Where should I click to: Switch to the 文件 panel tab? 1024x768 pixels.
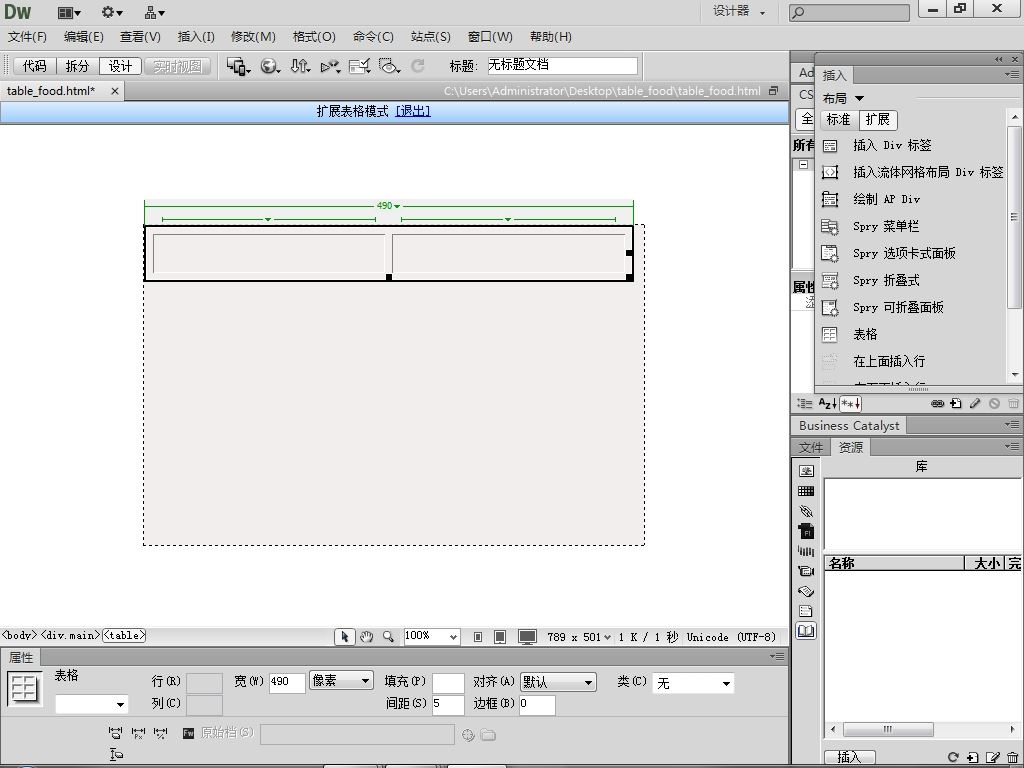pyautogui.click(x=811, y=447)
